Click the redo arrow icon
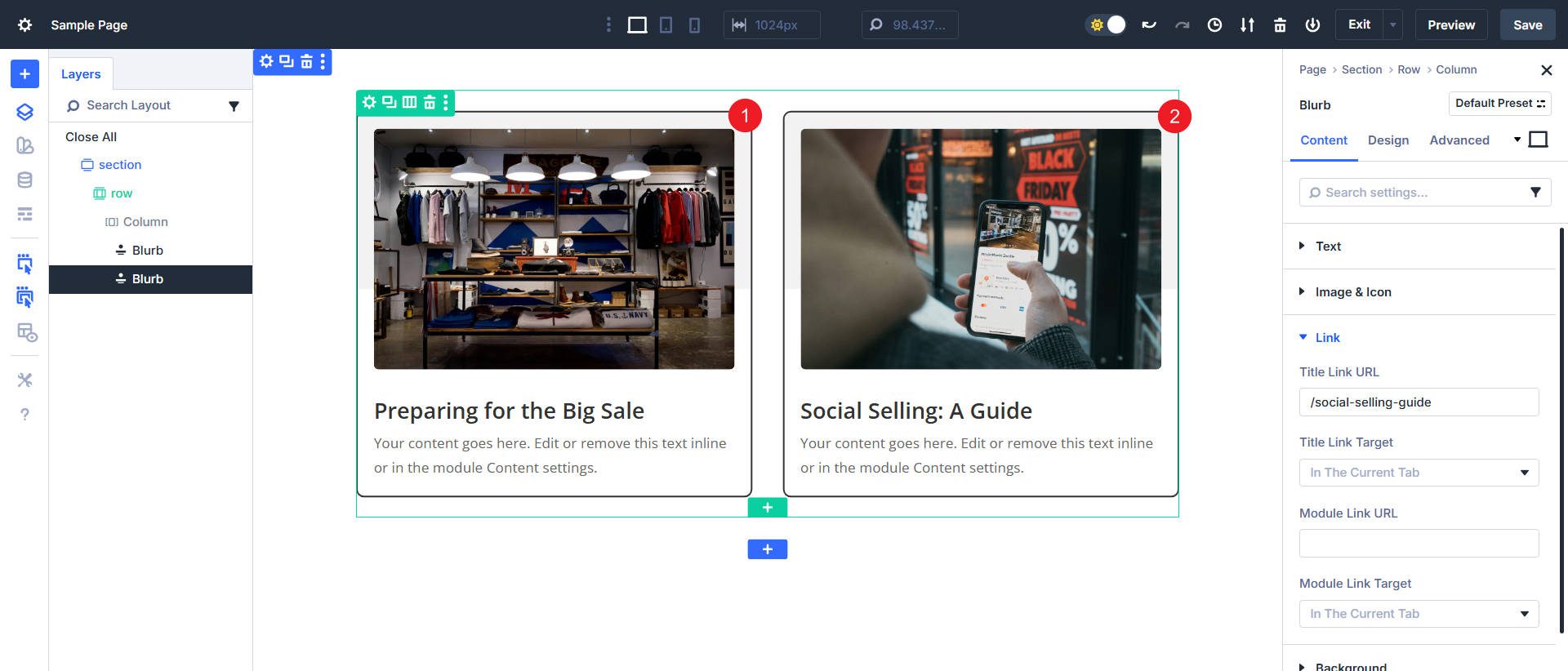The image size is (1568, 671). pyautogui.click(x=1182, y=25)
